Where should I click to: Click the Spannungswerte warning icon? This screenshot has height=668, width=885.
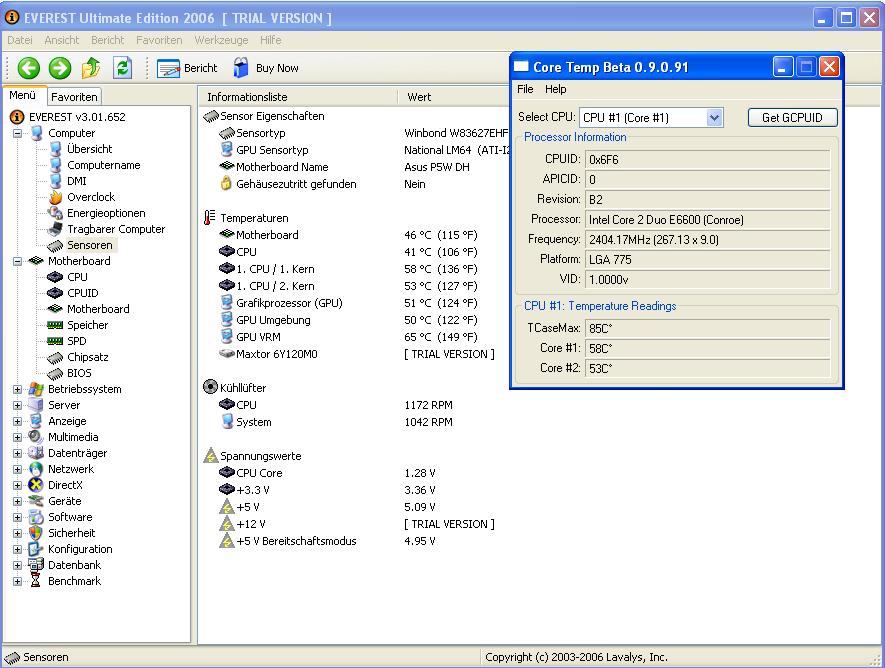coord(211,455)
